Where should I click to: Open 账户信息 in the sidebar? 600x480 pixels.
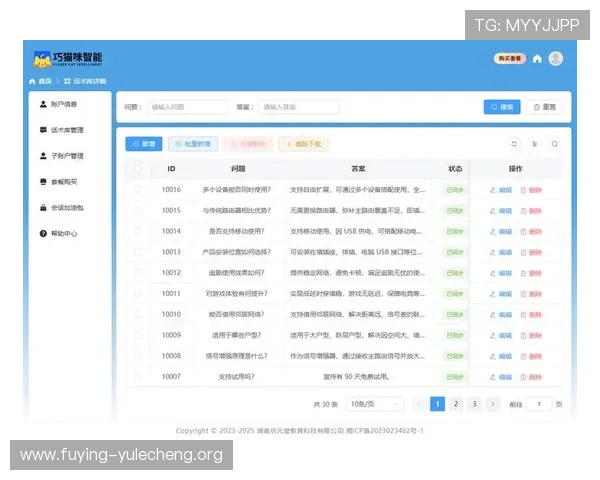[x=59, y=104]
